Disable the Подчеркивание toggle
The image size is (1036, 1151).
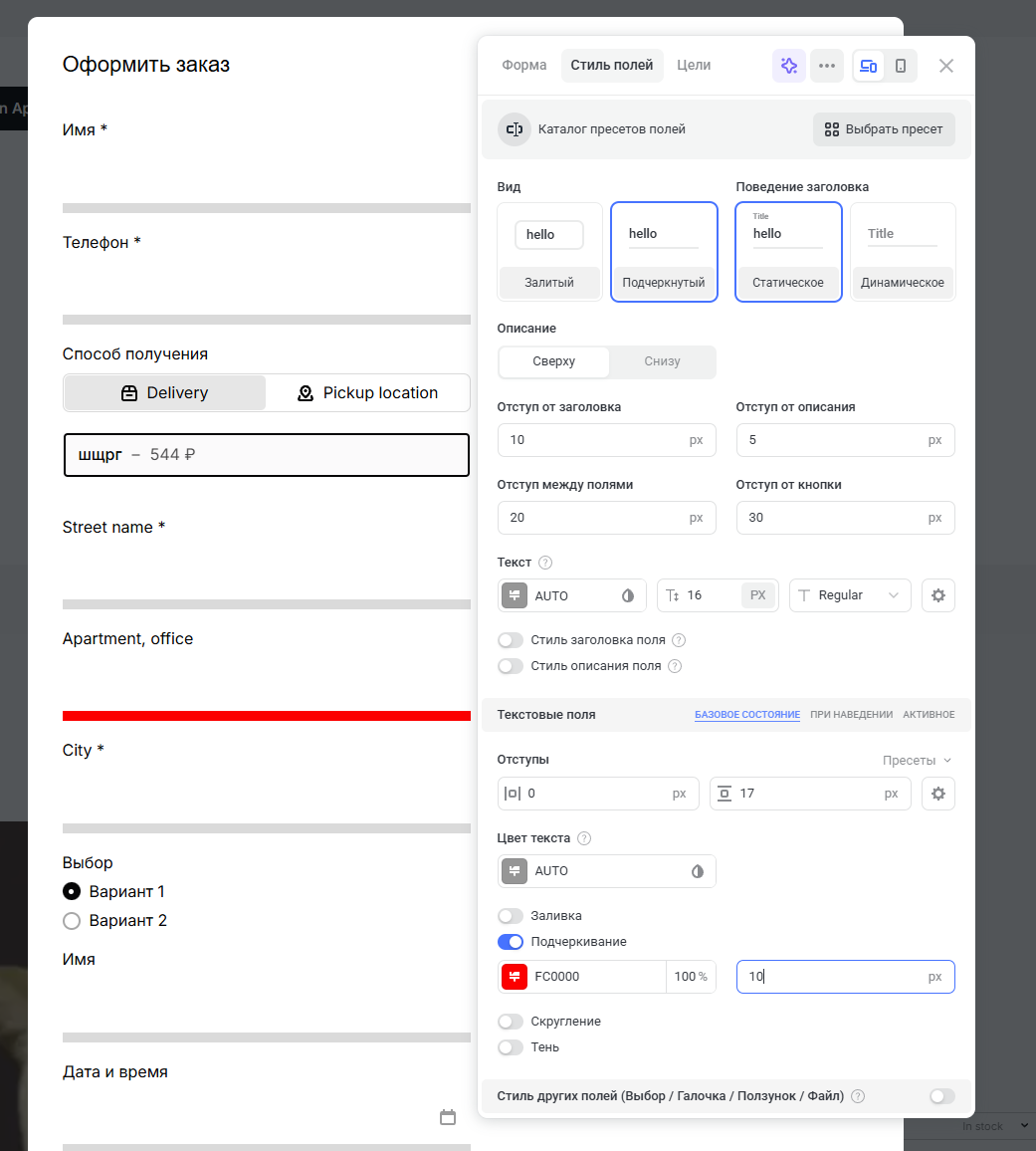(511, 942)
